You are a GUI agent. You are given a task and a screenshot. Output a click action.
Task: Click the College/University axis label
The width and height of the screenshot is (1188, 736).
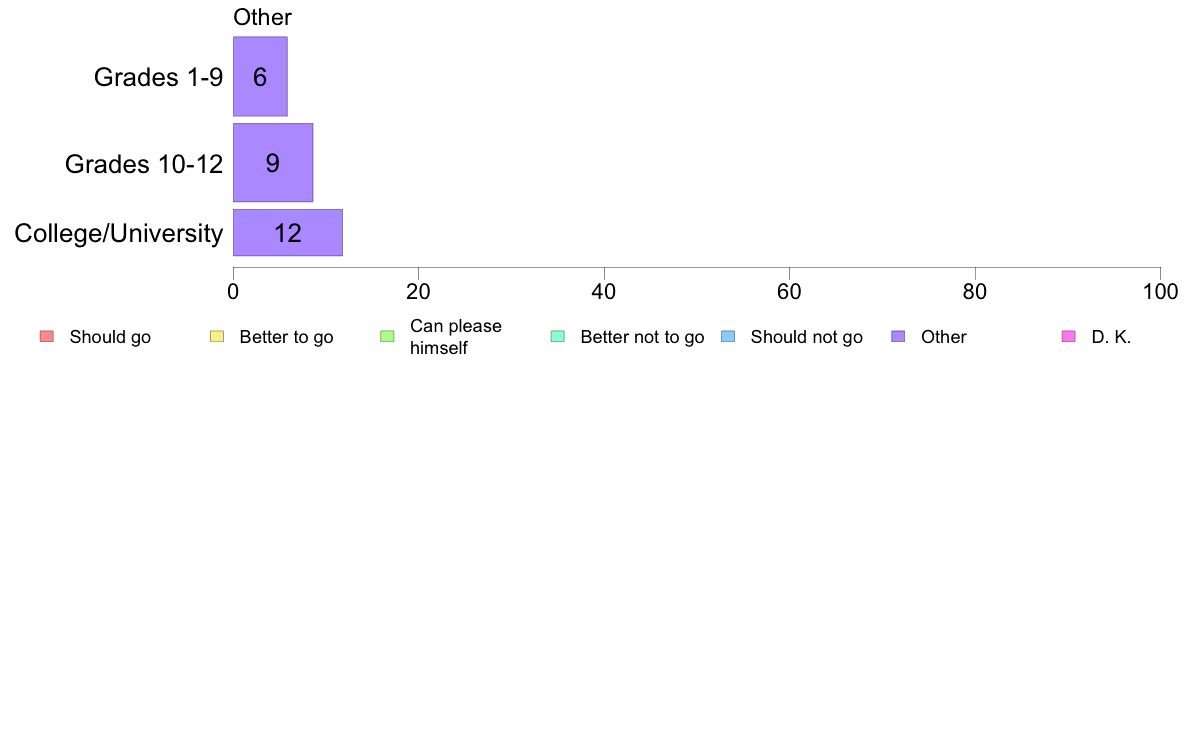(x=119, y=233)
